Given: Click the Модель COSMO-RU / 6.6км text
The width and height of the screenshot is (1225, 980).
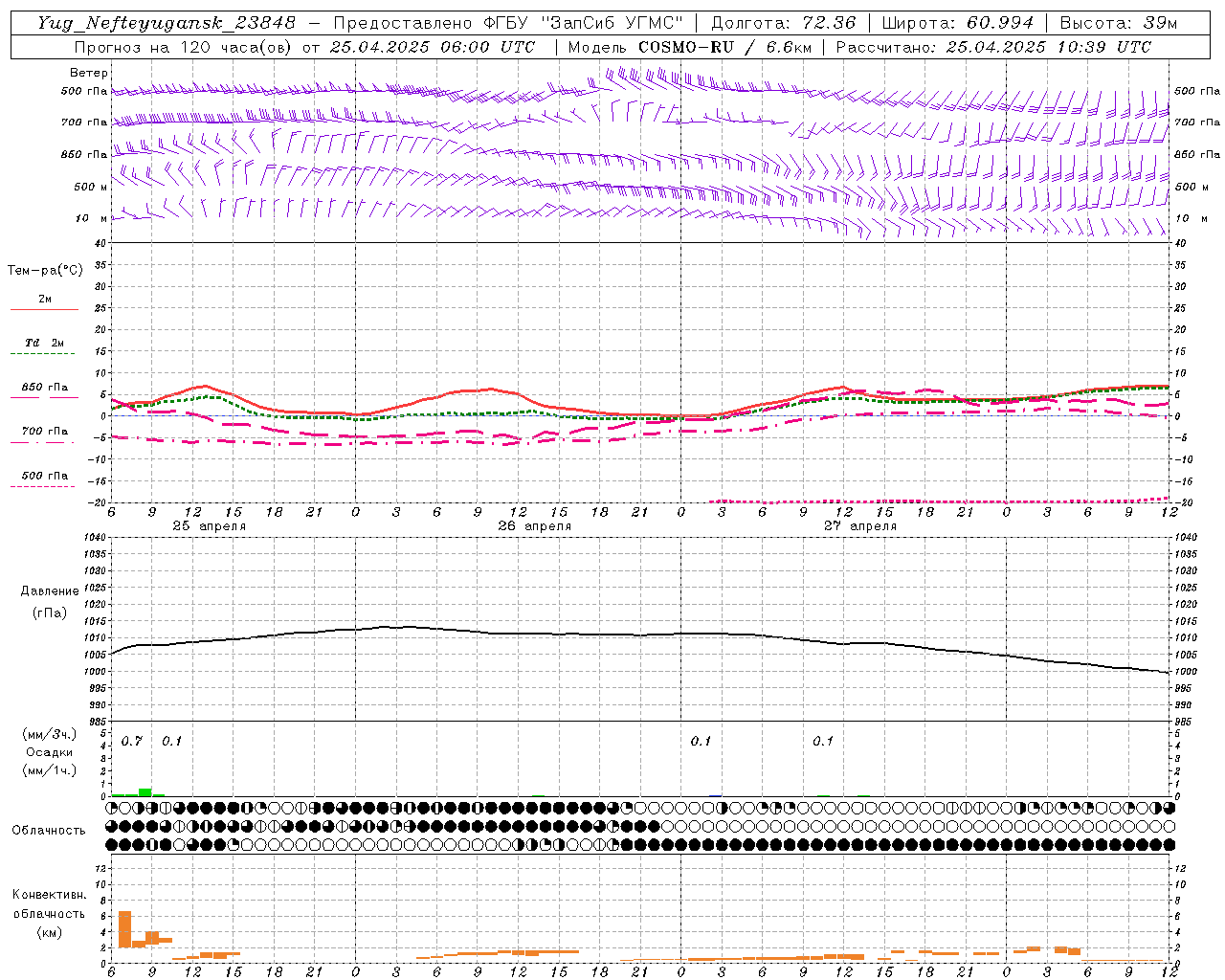Looking at the screenshot, I should coord(690,47).
